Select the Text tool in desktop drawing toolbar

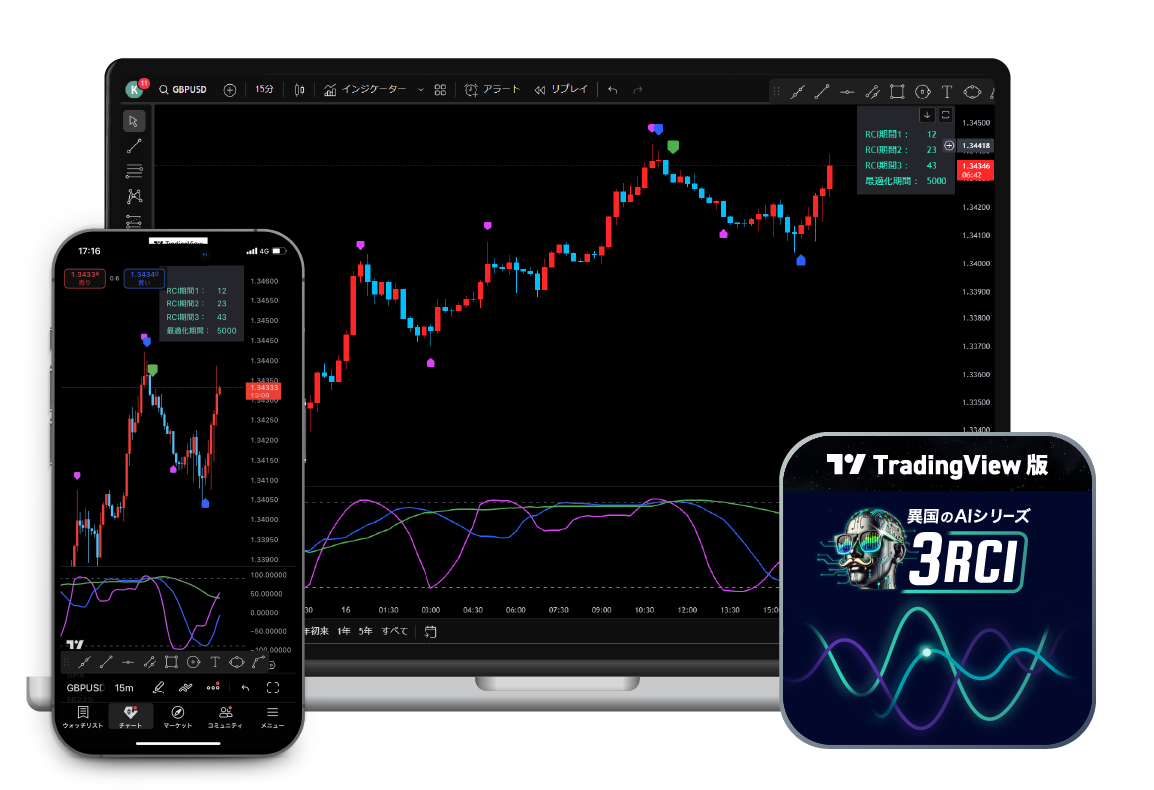[947, 91]
